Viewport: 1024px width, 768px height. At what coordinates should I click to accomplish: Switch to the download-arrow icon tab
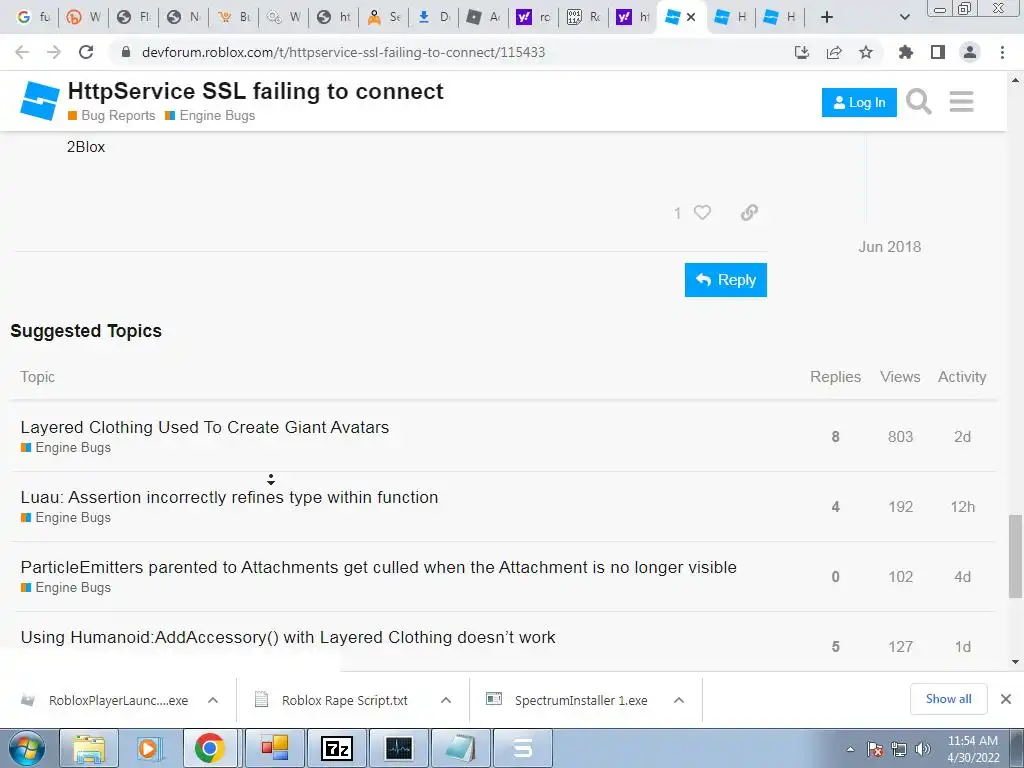(434, 17)
